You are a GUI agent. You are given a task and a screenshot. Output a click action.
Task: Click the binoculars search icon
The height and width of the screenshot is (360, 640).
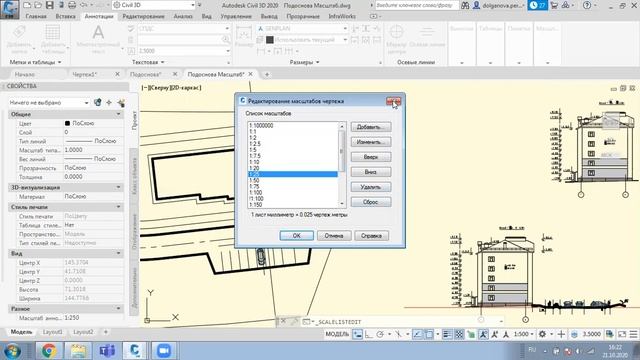coord(465,5)
